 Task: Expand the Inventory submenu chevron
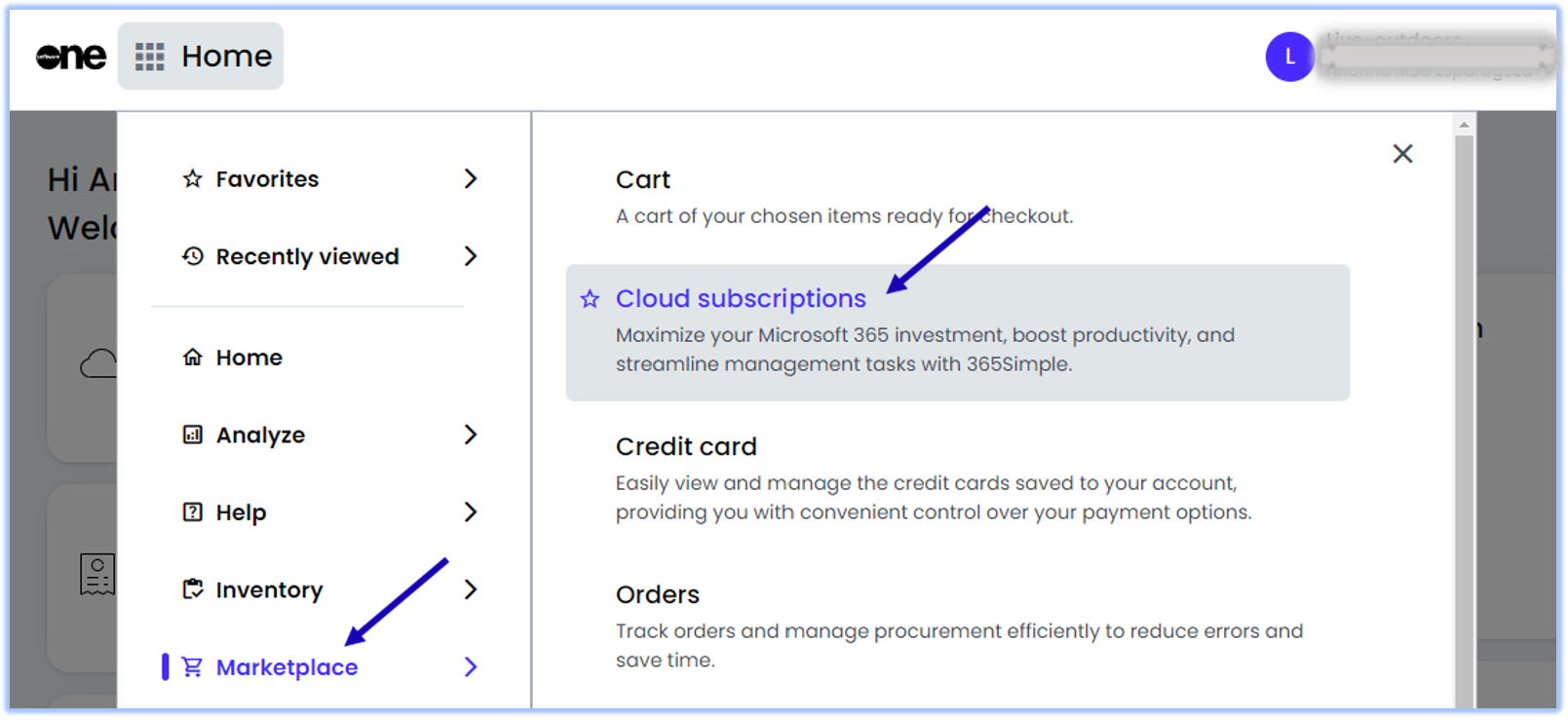point(471,589)
